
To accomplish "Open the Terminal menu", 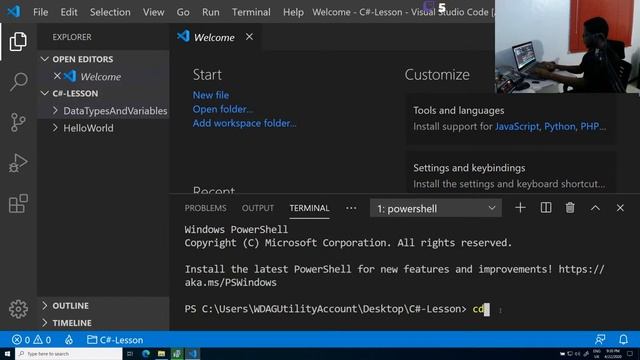I will 251,12.
